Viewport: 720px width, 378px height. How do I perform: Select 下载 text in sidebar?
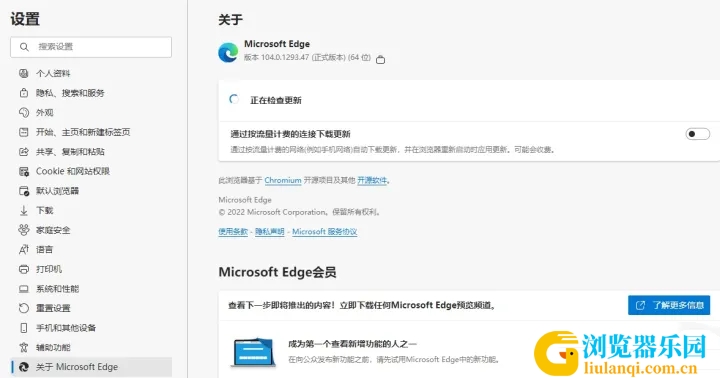(45, 210)
